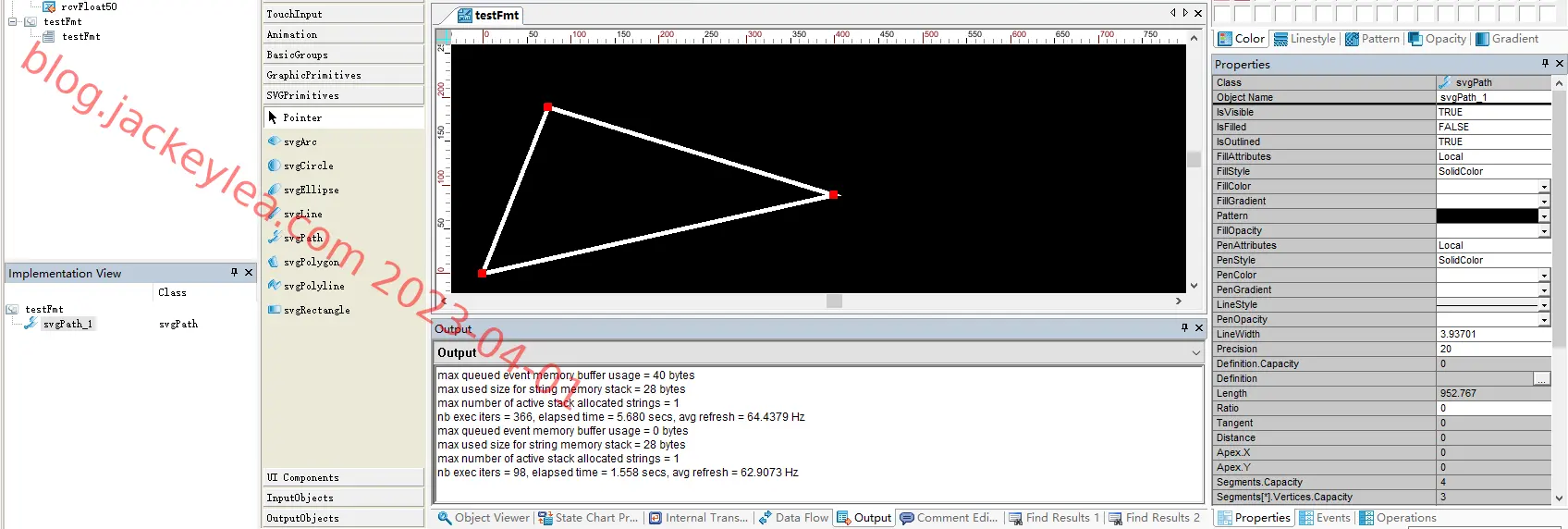The width and height of the screenshot is (1568, 529).
Task: Open the Pattern property dropdown
Action: [x=1544, y=216]
